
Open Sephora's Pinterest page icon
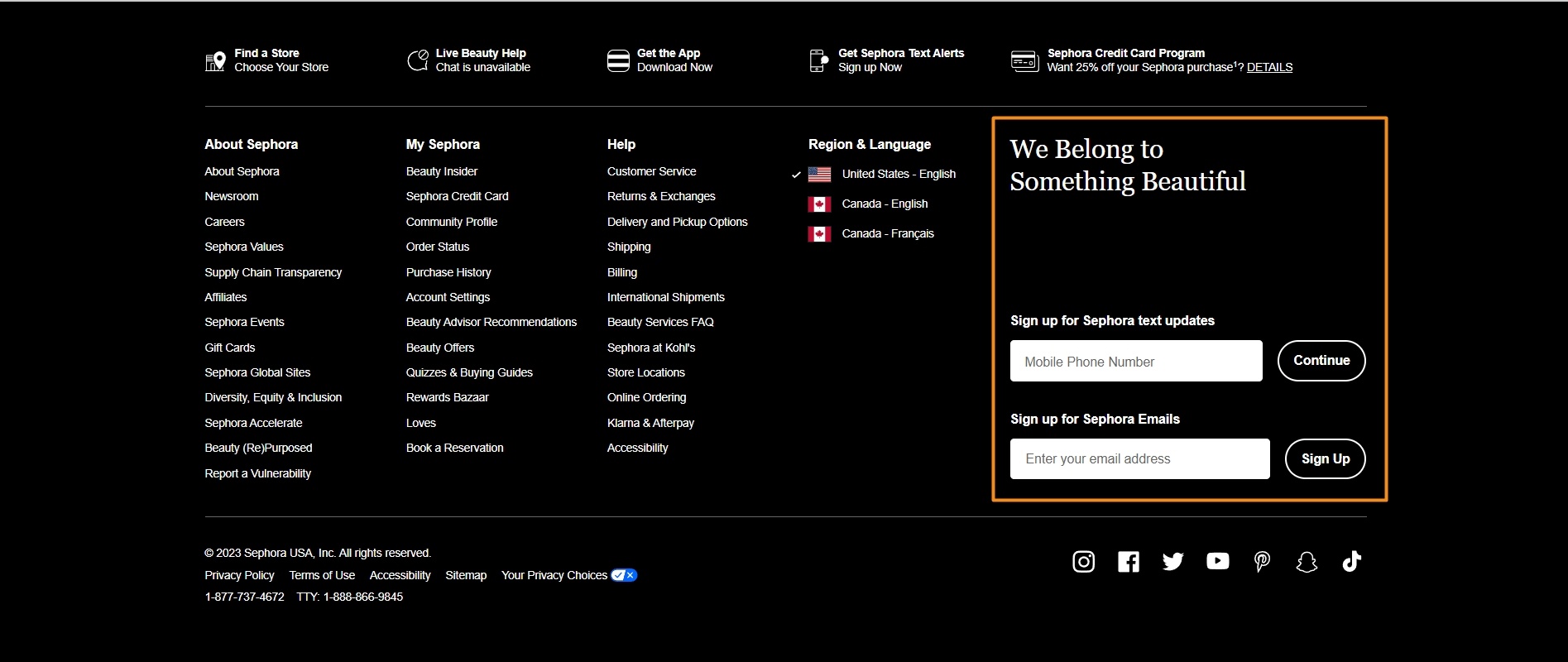[x=1262, y=562]
